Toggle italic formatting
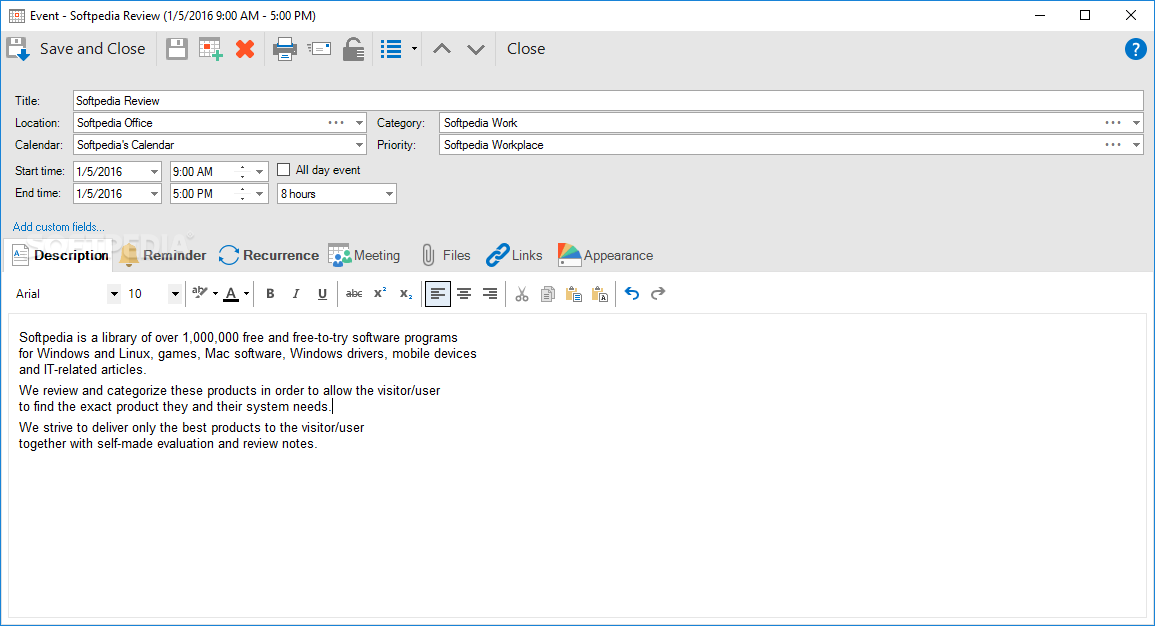This screenshot has height=626, width=1155. click(295, 294)
